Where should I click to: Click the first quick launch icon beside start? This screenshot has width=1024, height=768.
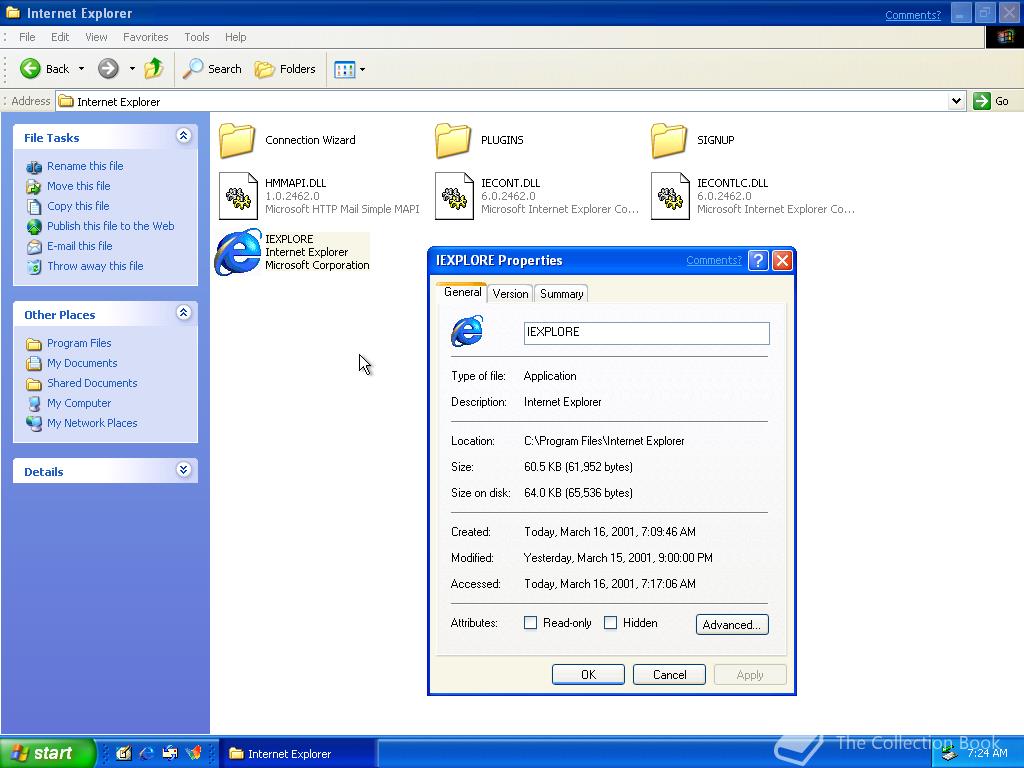pos(123,753)
